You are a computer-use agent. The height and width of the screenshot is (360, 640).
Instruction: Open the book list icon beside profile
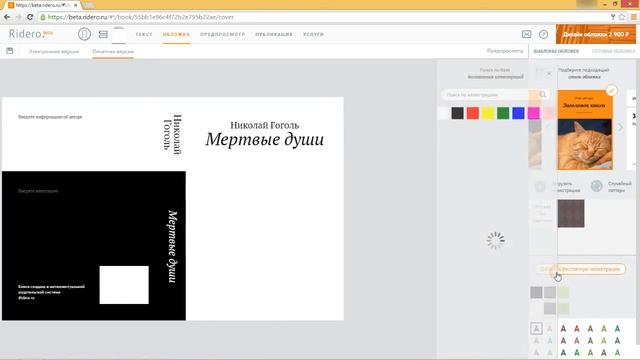[x=103, y=35]
